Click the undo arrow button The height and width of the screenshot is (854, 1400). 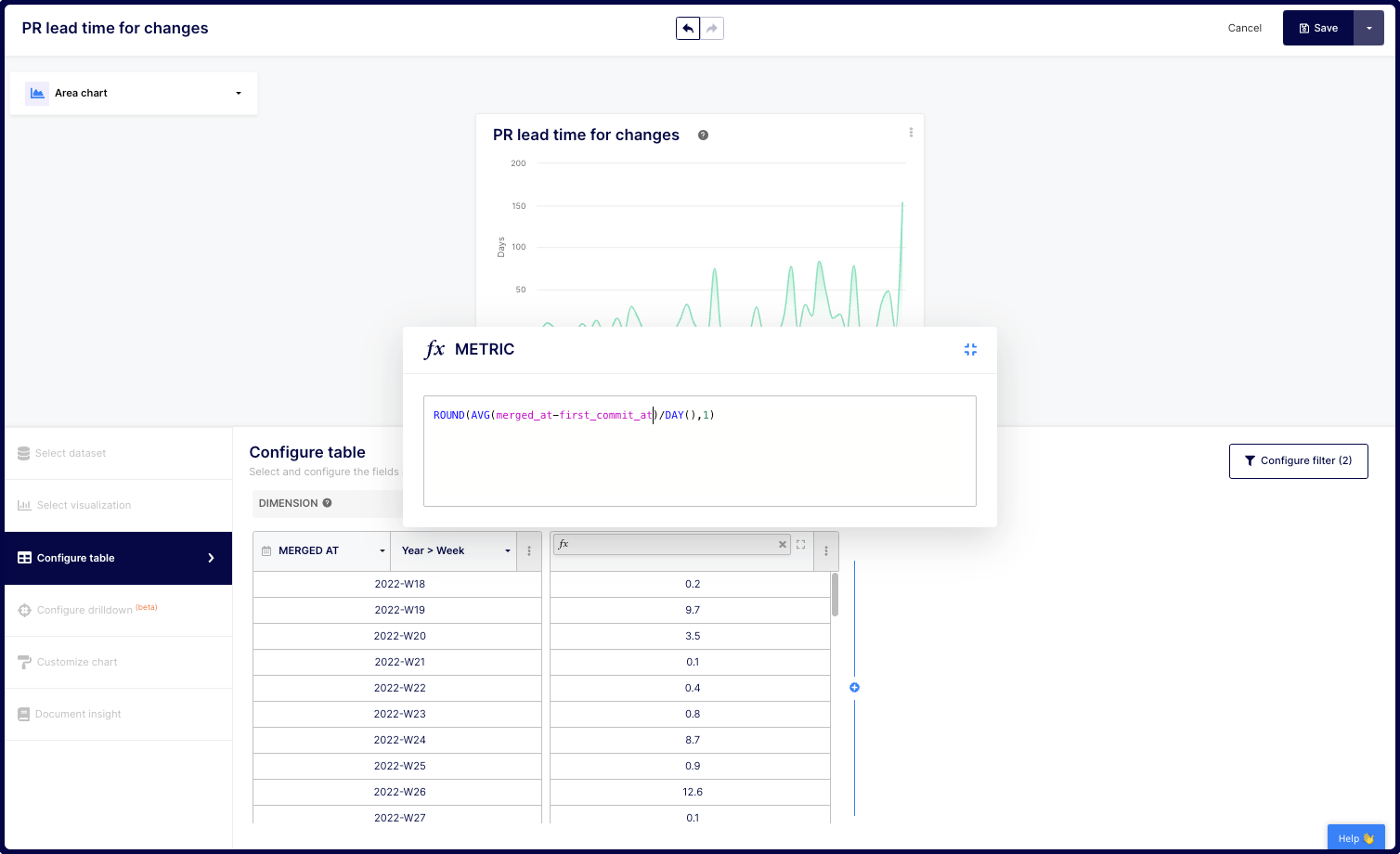[687, 29]
